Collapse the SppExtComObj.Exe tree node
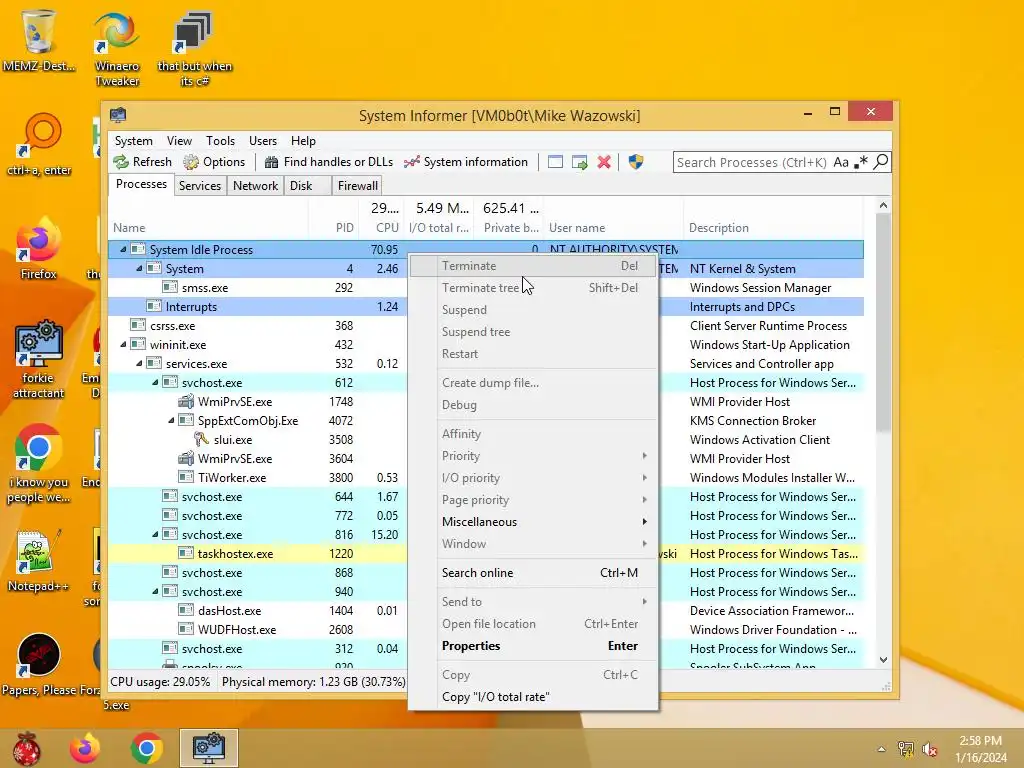 pos(171,421)
